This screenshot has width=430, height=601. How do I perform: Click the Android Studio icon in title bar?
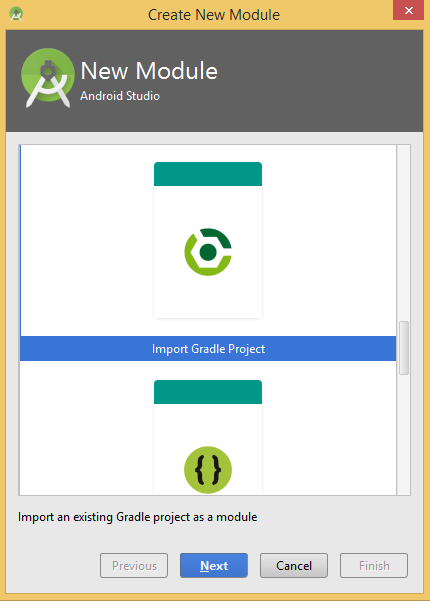click(16, 14)
